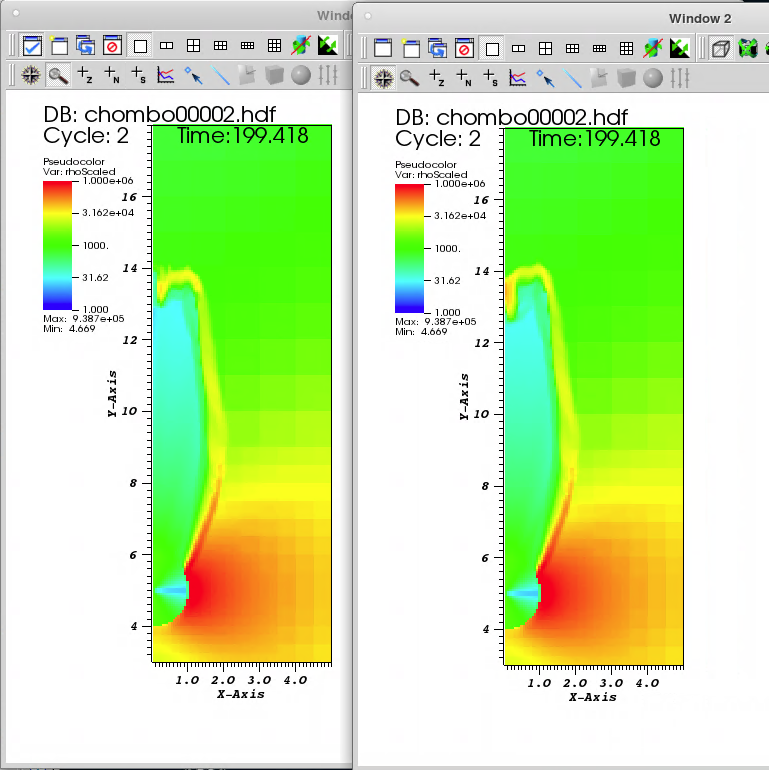The width and height of the screenshot is (769, 770).
Task: Invert background colors in Window 2
Action: pyautogui.click(x=680, y=49)
